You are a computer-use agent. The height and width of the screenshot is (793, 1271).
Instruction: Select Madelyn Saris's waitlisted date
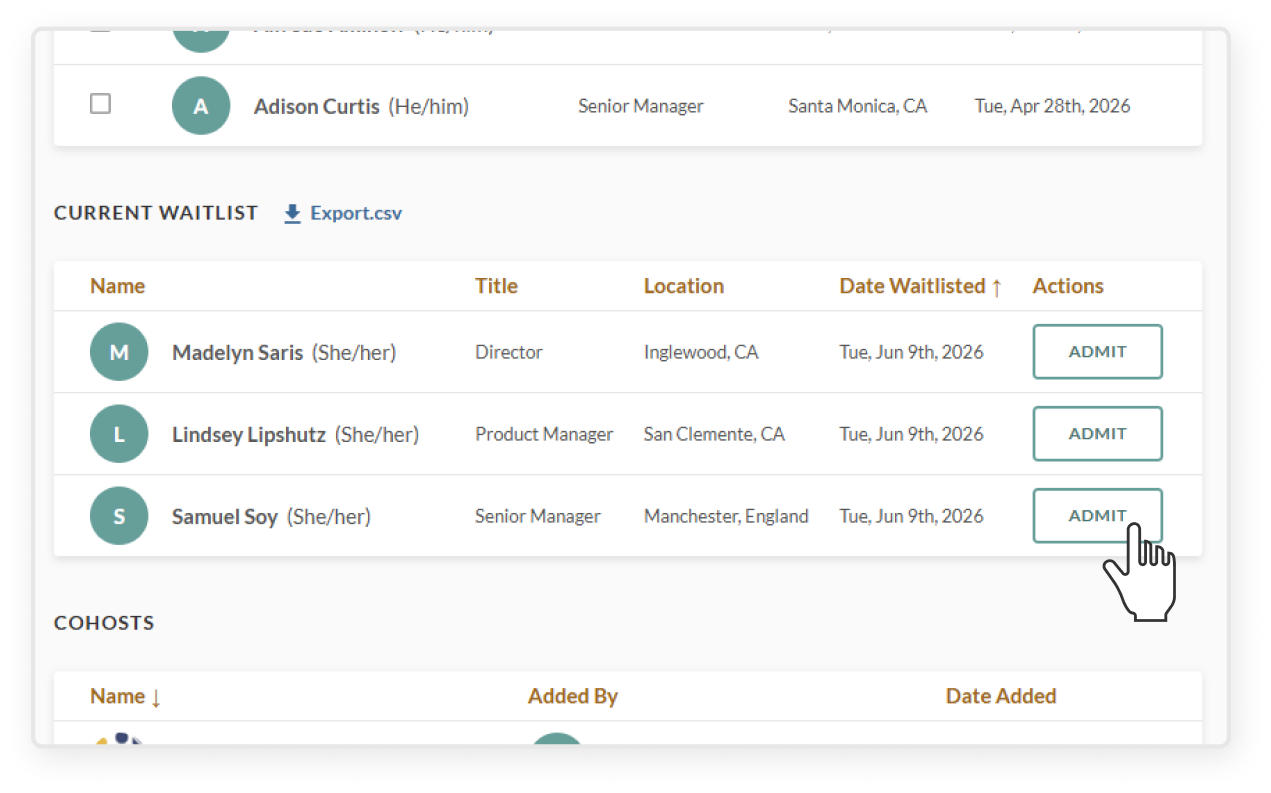[912, 352]
